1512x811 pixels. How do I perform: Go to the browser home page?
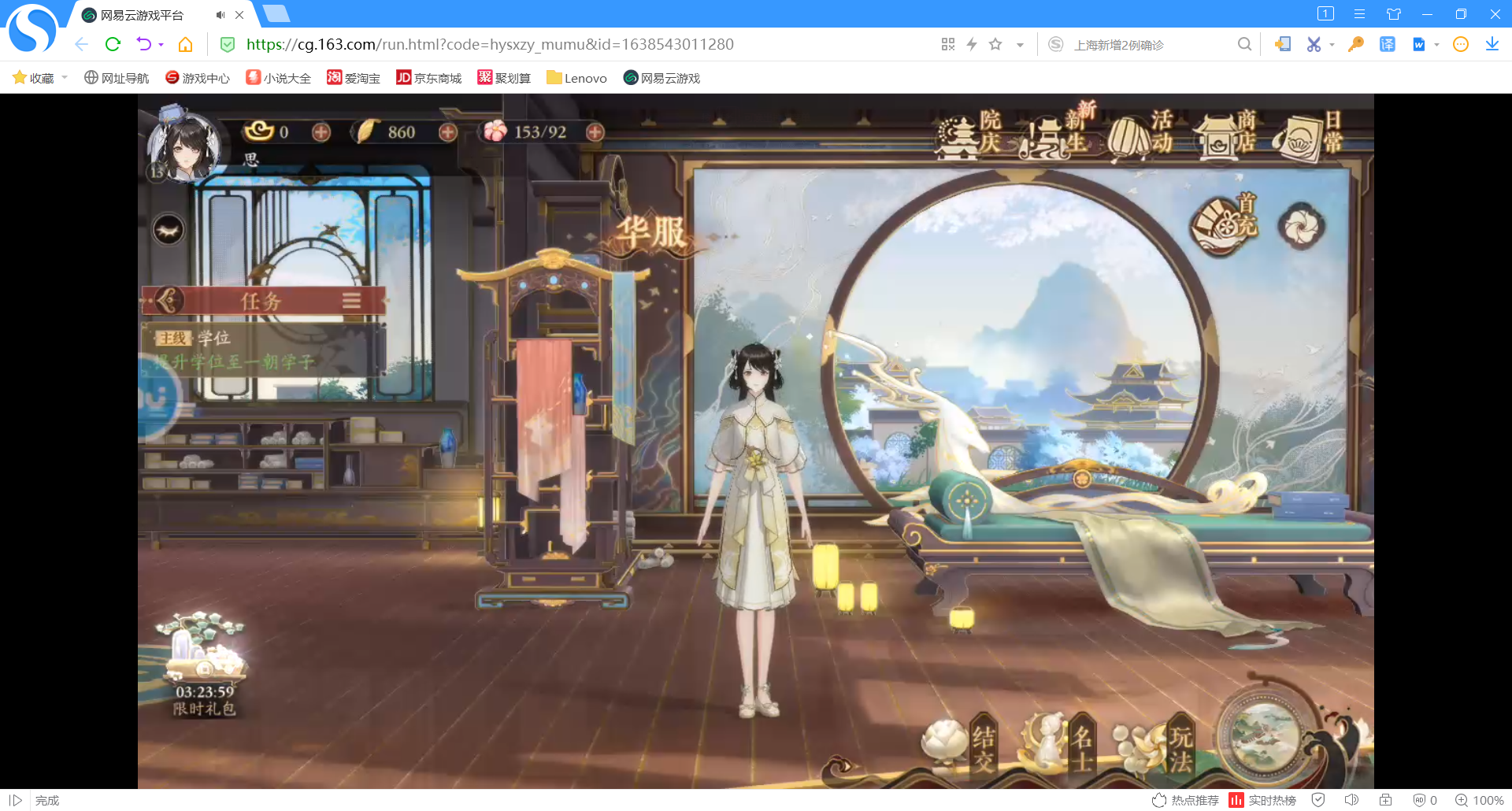click(x=186, y=44)
